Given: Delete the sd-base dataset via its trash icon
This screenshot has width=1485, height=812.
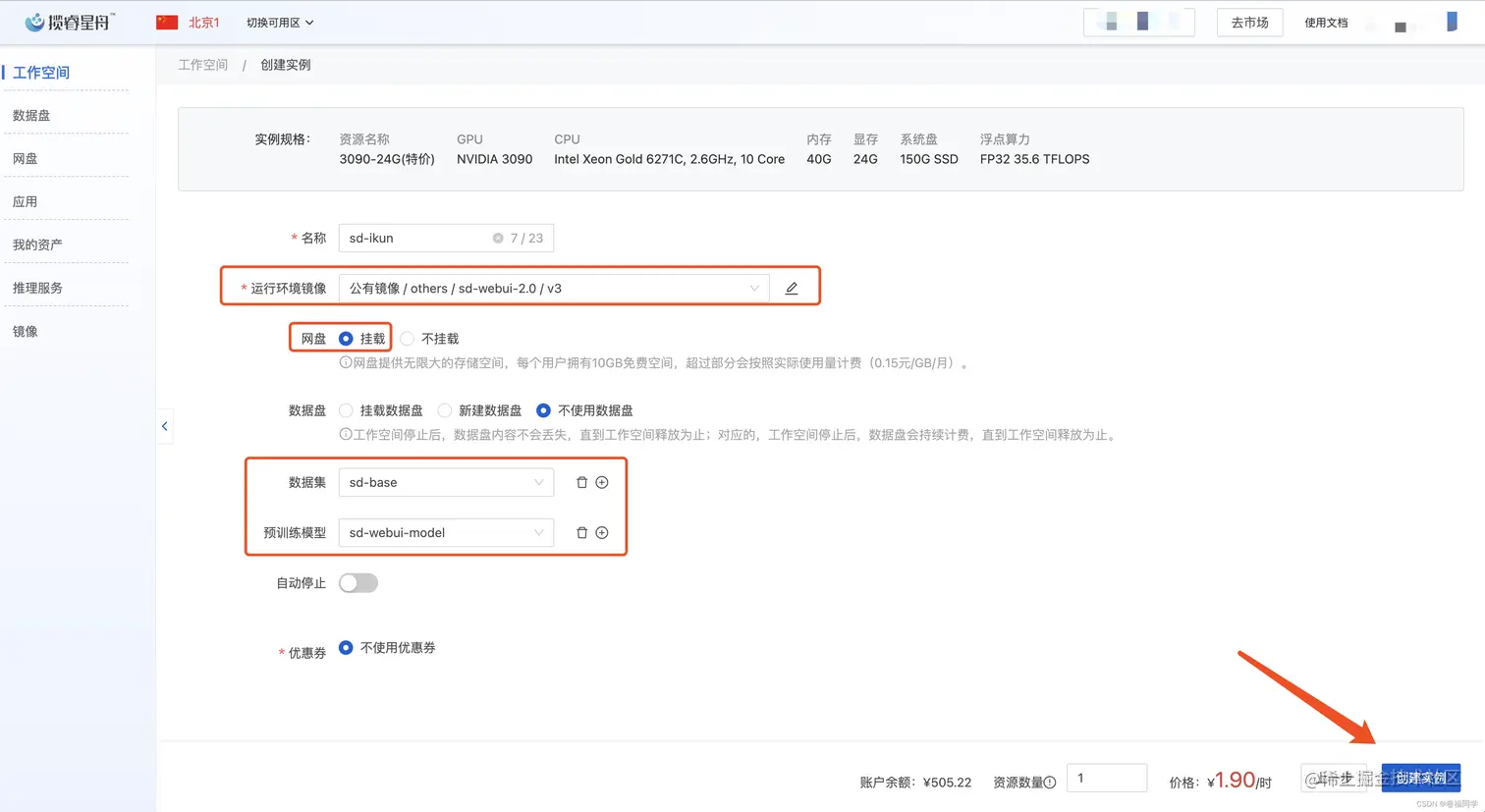Looking at the screenshot, I should click(580, 482).
